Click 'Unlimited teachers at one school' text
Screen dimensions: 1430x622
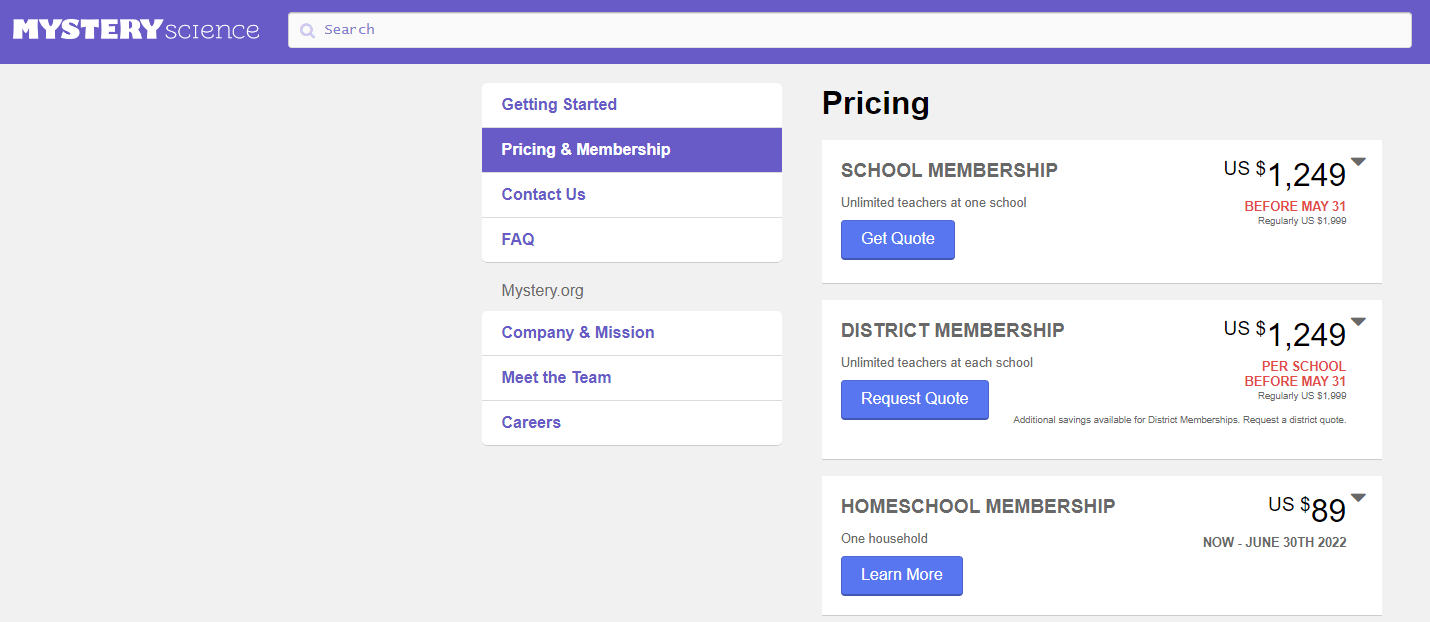pyautogui.click(x=934, y=203)
